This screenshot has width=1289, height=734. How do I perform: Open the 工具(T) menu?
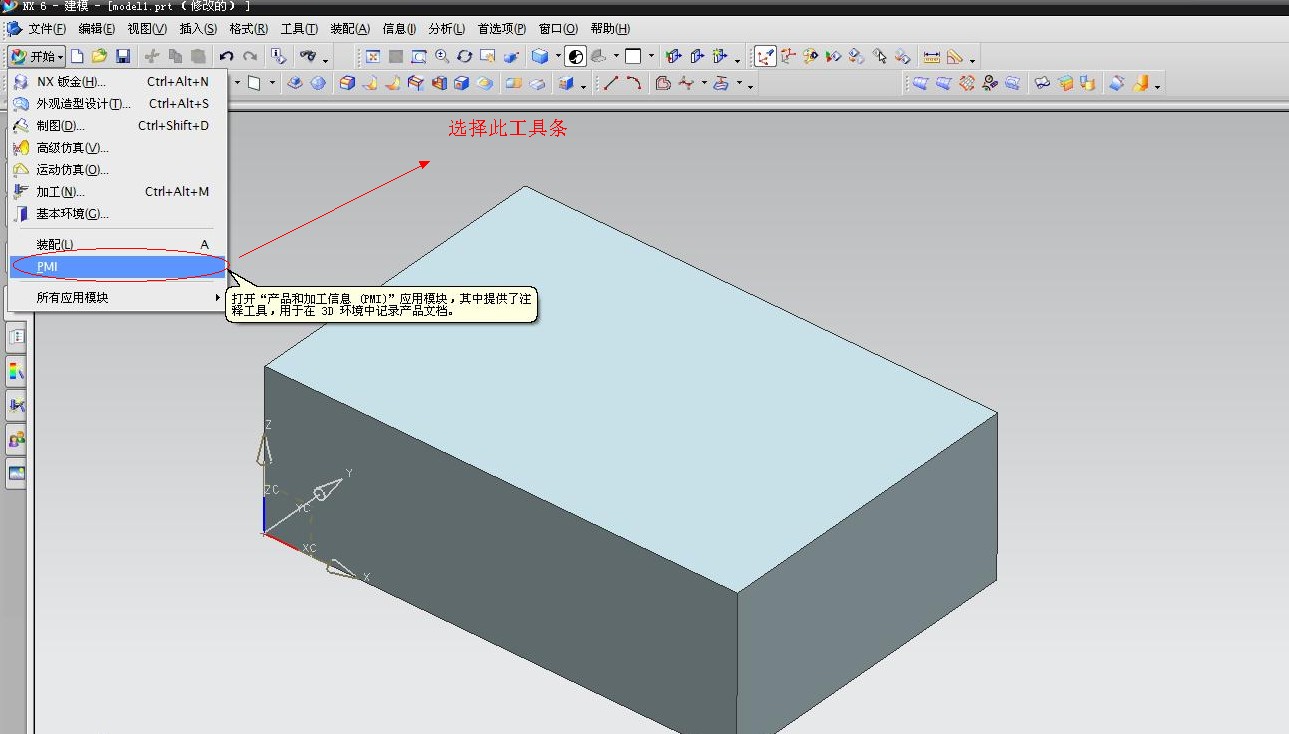pyautogui.click(x=299, y=29)
